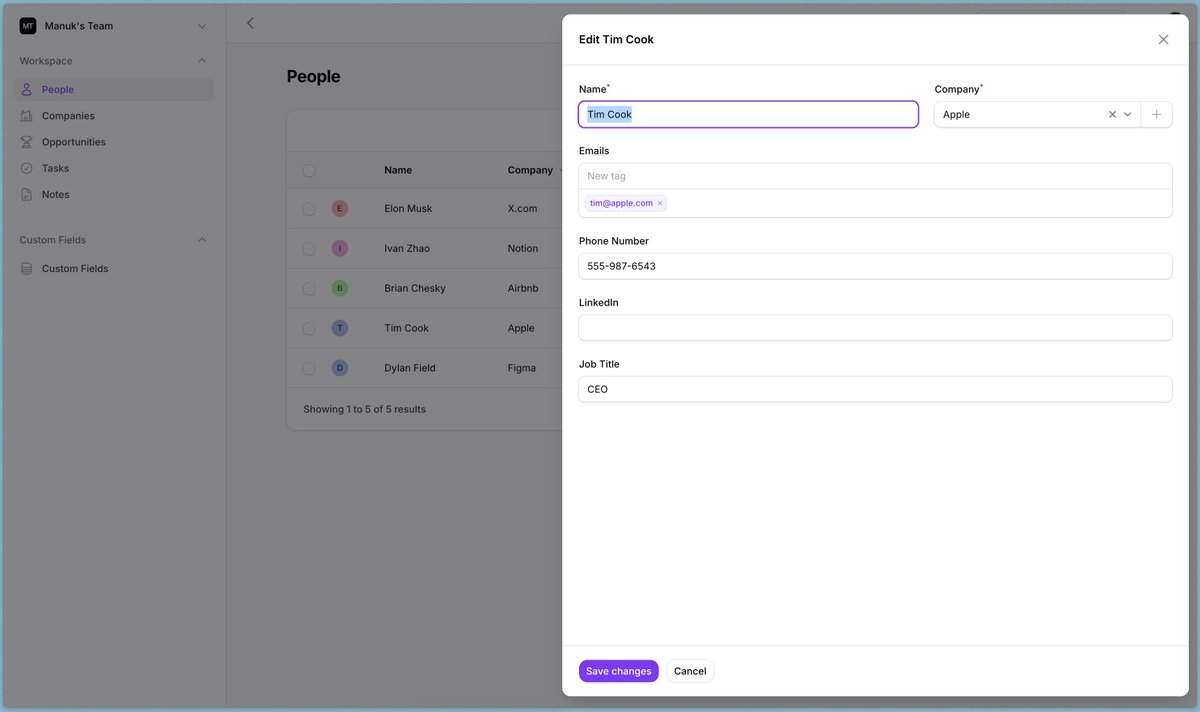Save changes to Tim Cook
Image resolution: width=1200 pixels, height=712 pixels.
[x=618, y=671]
